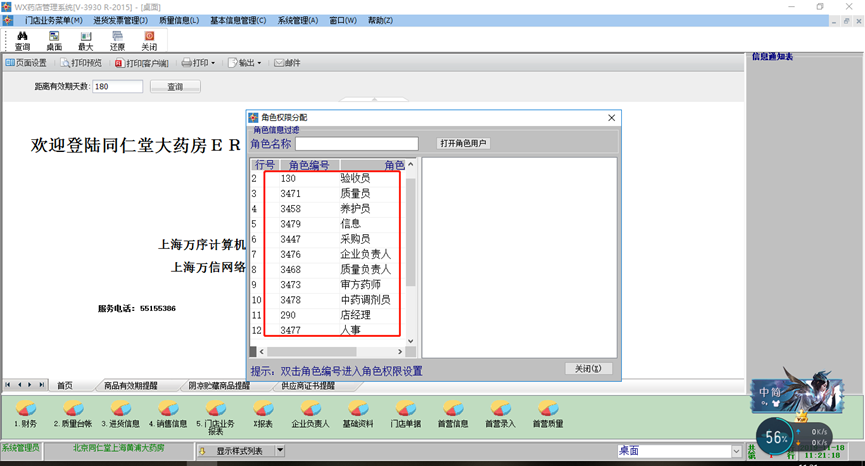This screenshot has width=865, height=466.
Task: Switch to the 阴凉贮藏商品提醒 tab
Action: tap(219, 385)
